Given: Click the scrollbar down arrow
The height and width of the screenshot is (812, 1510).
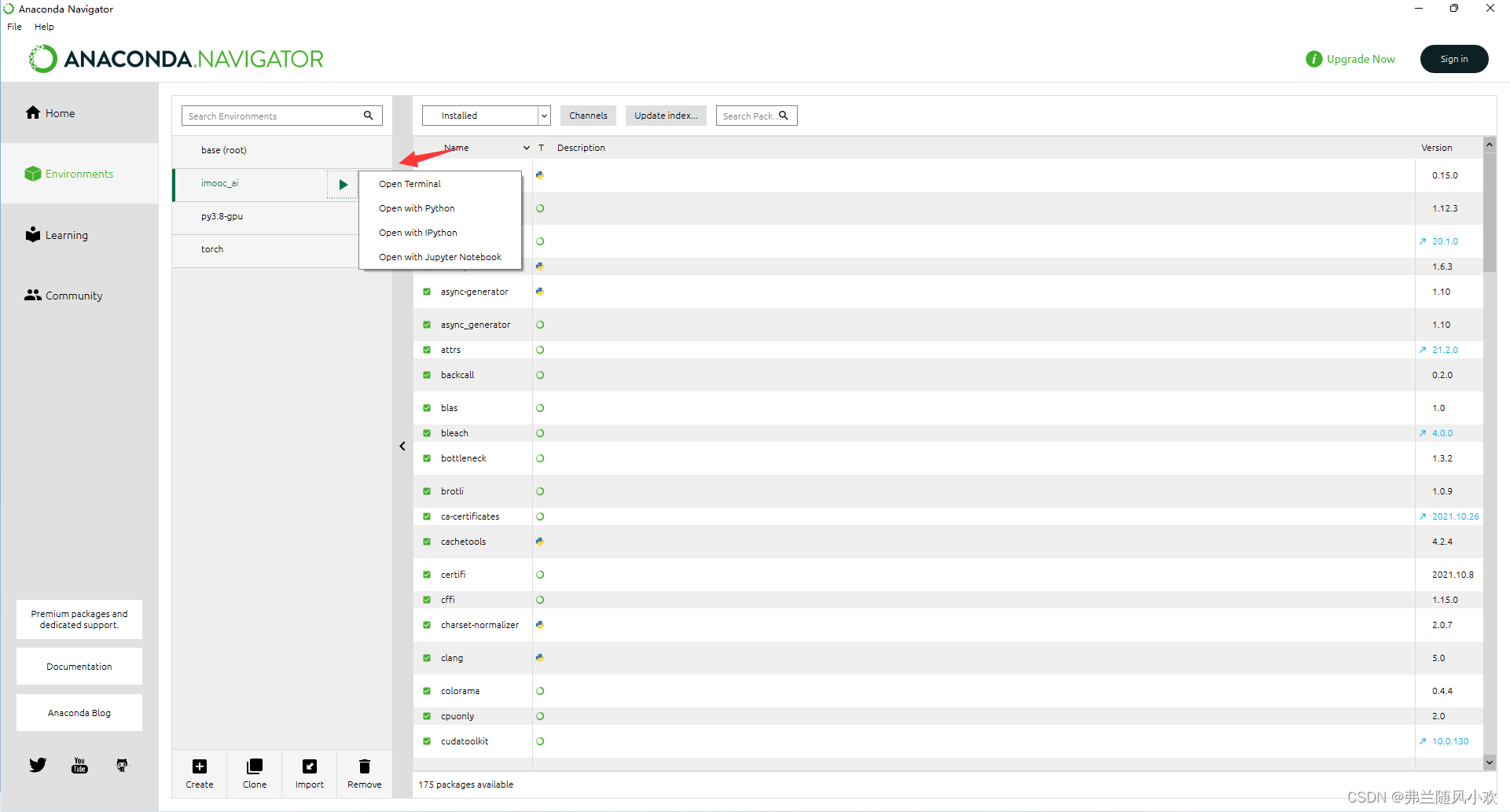Looking at the screenshot, I should pos(1490,762).
